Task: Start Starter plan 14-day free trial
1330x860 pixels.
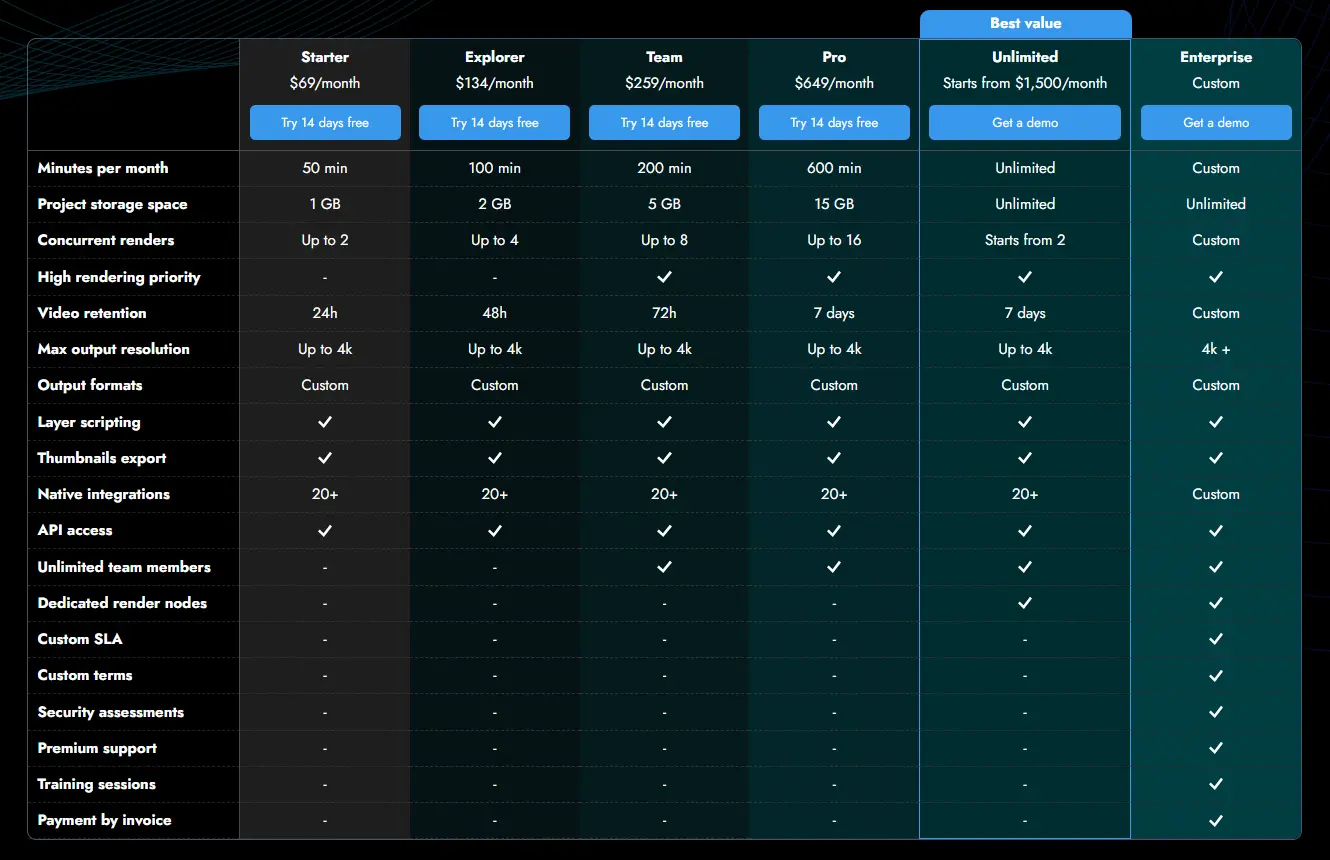Action: pyautogui.click(x=325, y=123)
